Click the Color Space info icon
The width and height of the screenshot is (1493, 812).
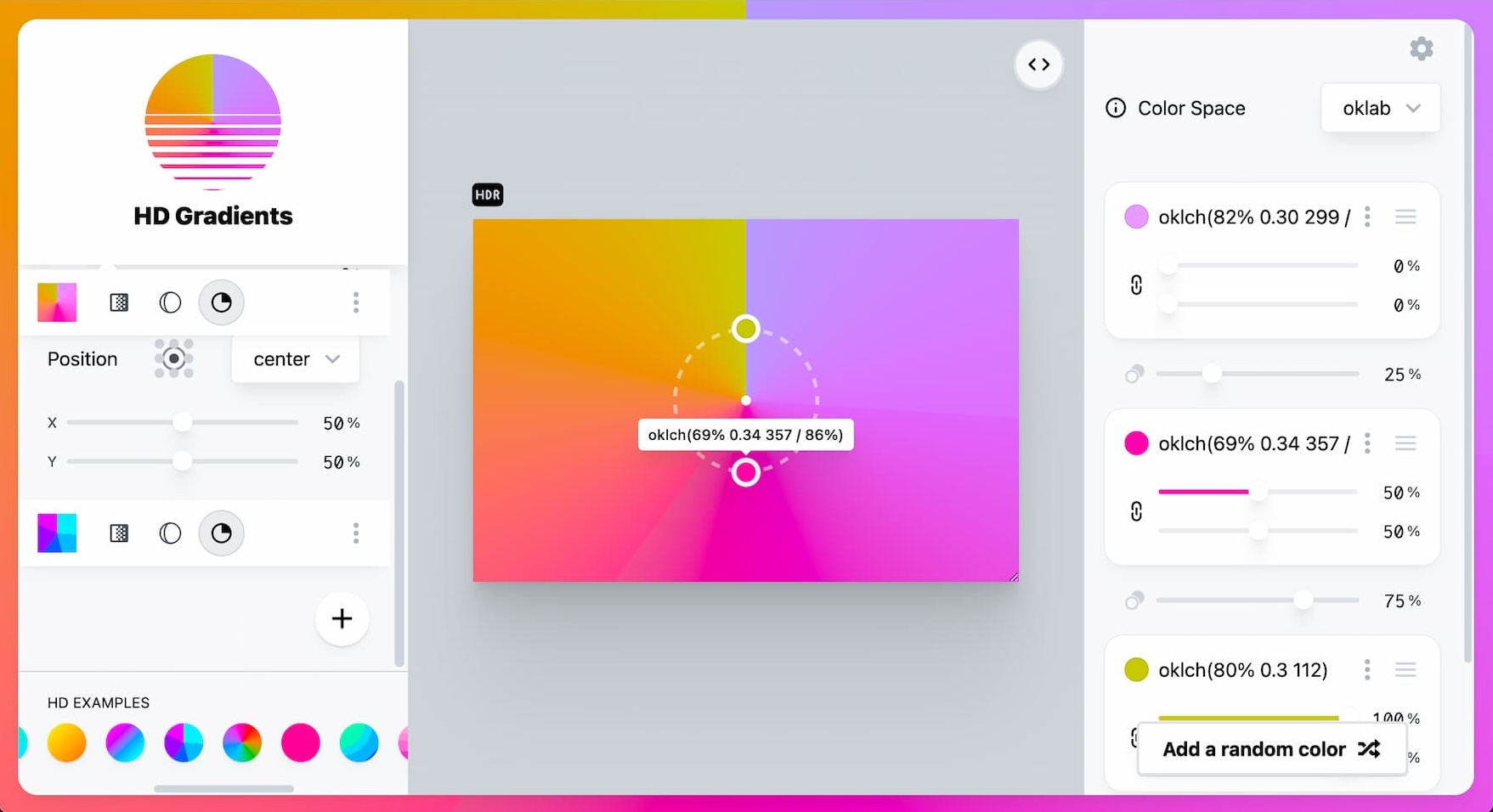click(x=1115, y=108)
